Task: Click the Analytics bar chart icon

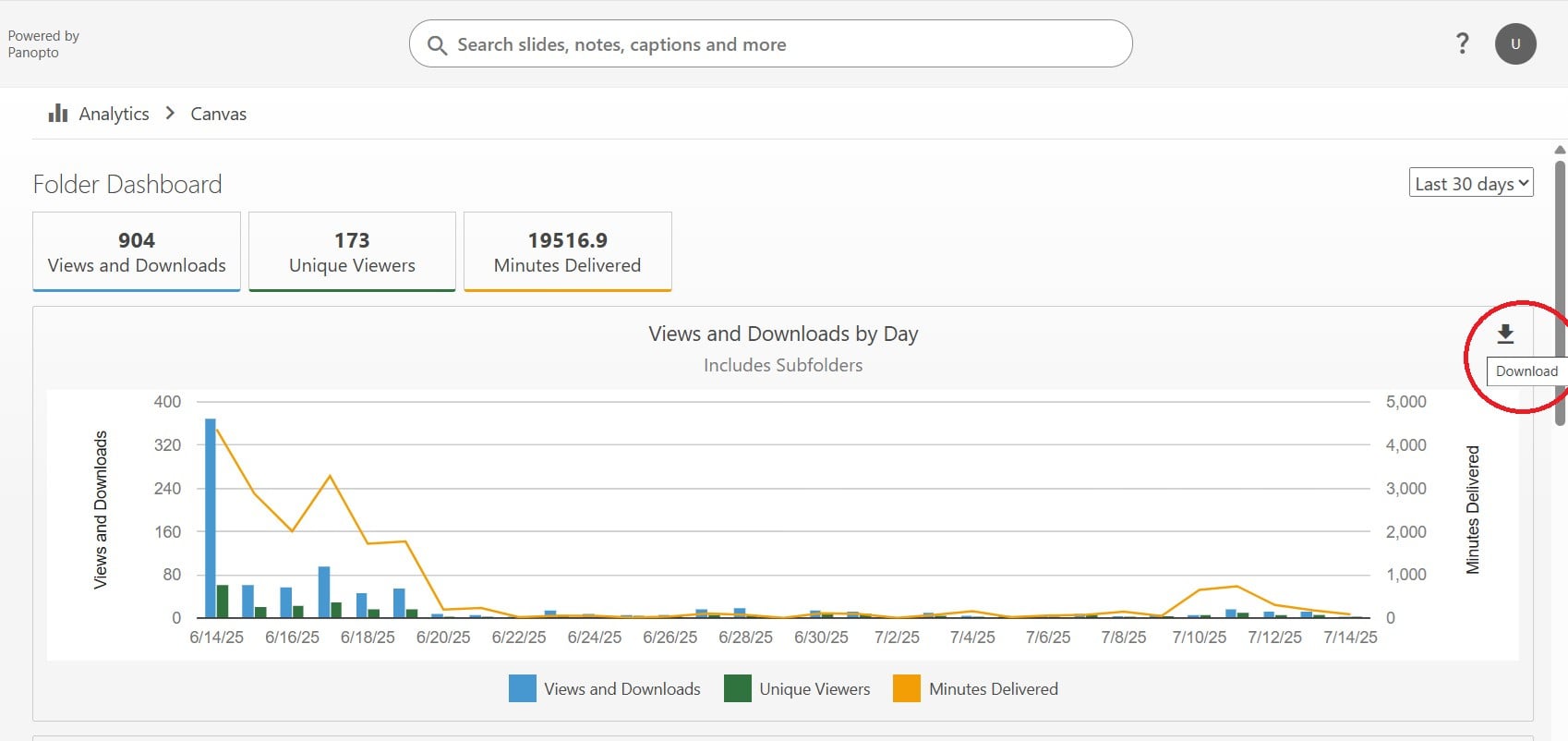Action: coord(58,113)
